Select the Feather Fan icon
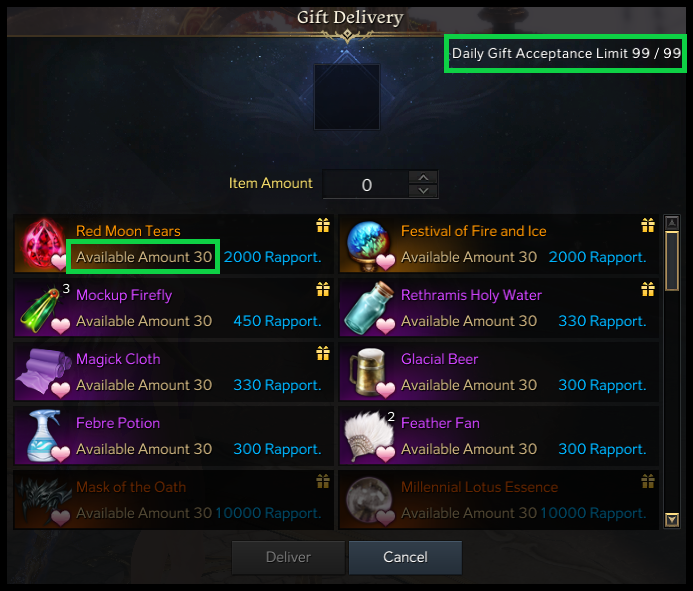693x591 pixels. point(369,436)
